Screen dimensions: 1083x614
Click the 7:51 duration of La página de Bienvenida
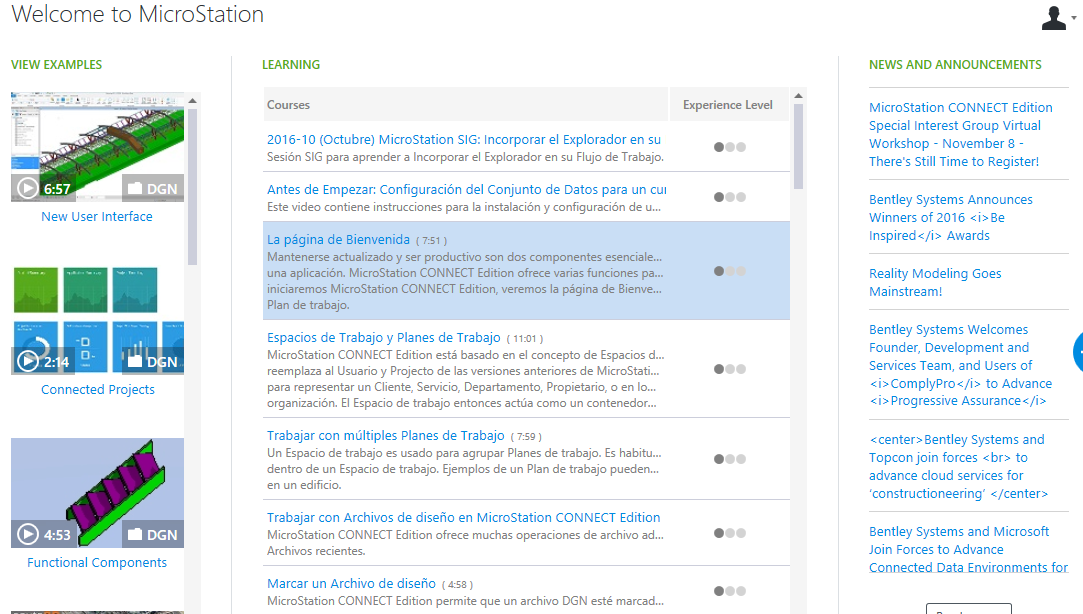click(x=431, y=241)
